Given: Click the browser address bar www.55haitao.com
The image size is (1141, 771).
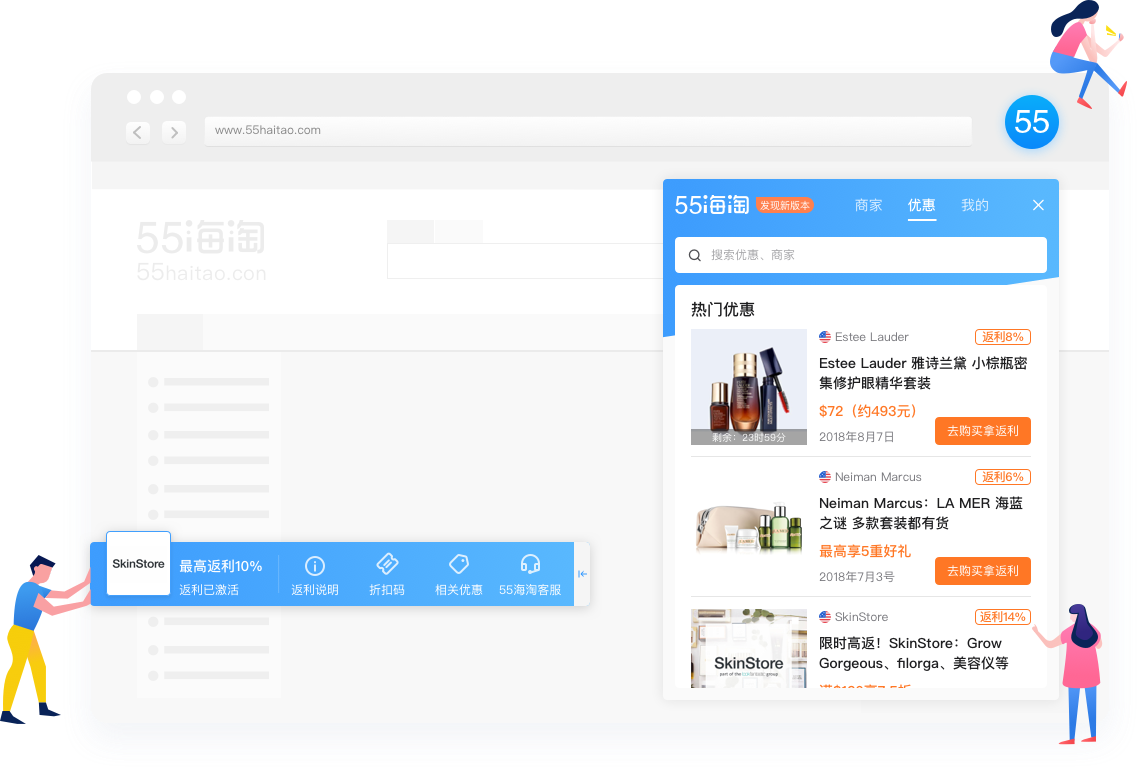Looking at the screenshot, I should [x=587, y=131].
